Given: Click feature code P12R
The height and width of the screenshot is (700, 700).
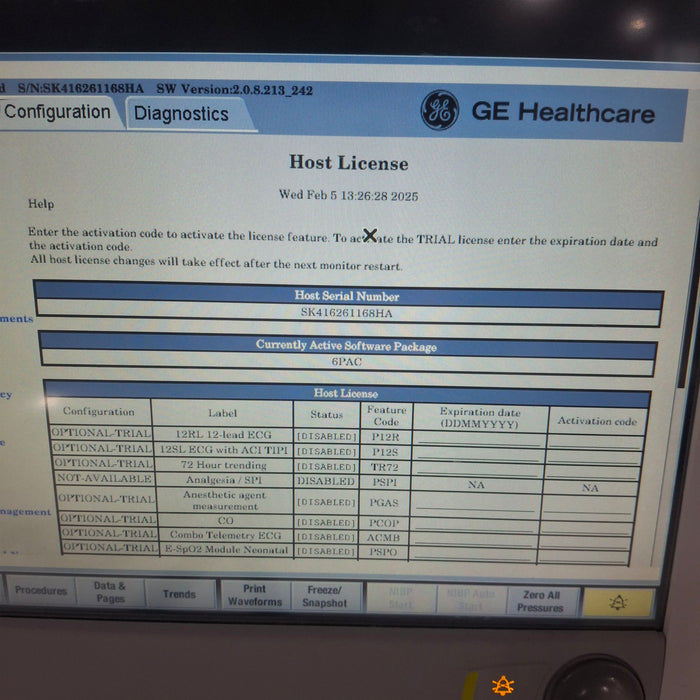Looking at the screenshot, I should (x=386, y=437).
